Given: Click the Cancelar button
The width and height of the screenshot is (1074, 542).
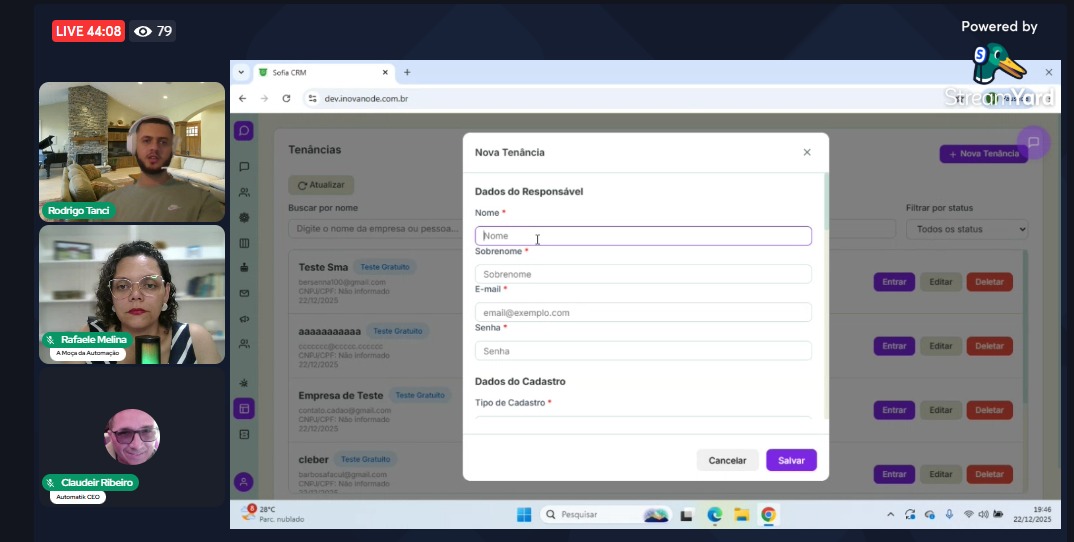Looking at the screenshot, I should [727, 460].
